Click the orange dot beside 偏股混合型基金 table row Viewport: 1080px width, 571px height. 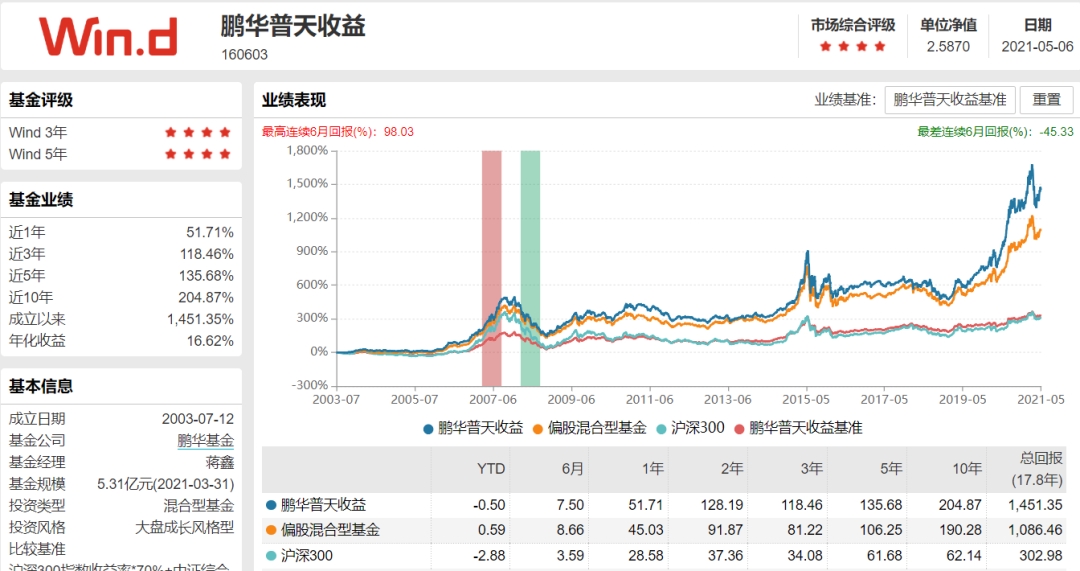click(271, 530)
